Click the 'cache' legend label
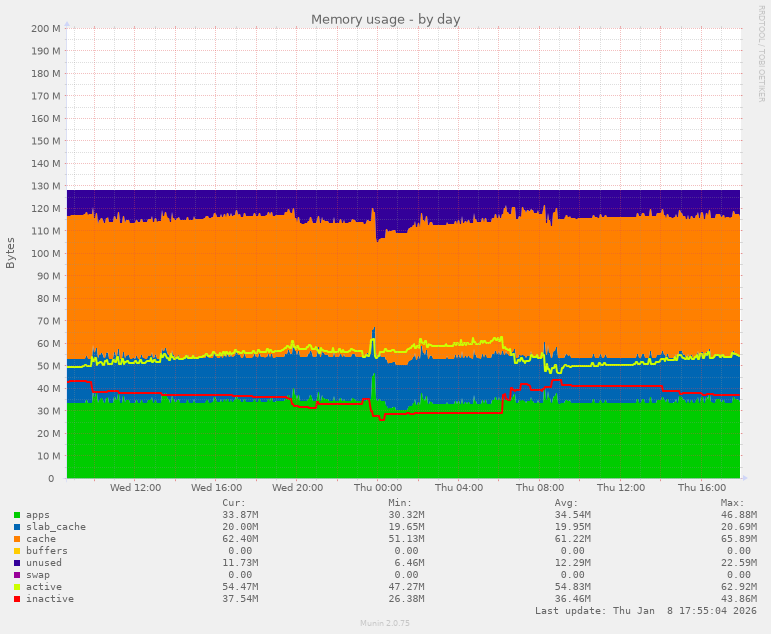The width and height of the screenshot is (771, 634). point(41,539)
